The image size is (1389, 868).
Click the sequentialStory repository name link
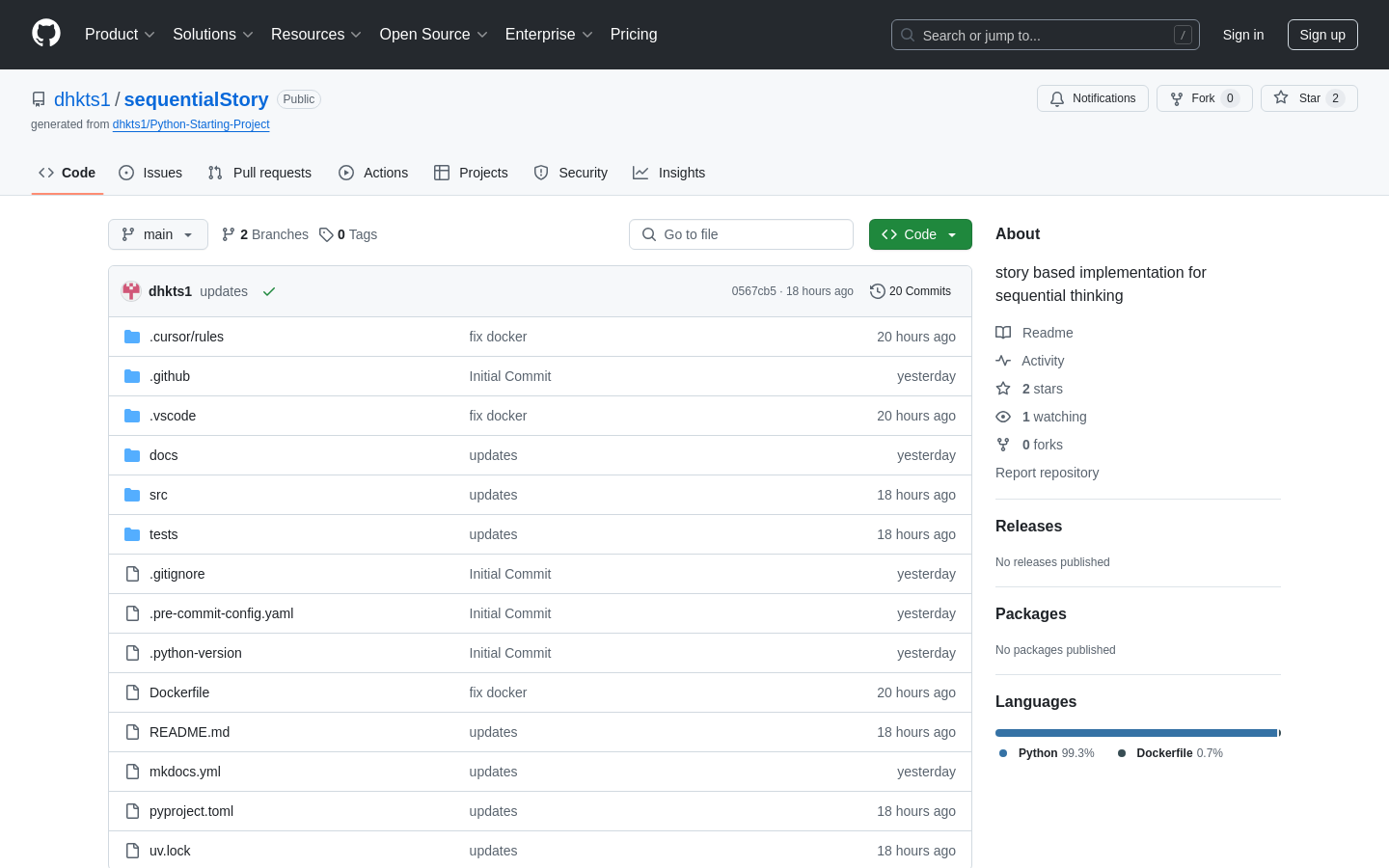196,99
